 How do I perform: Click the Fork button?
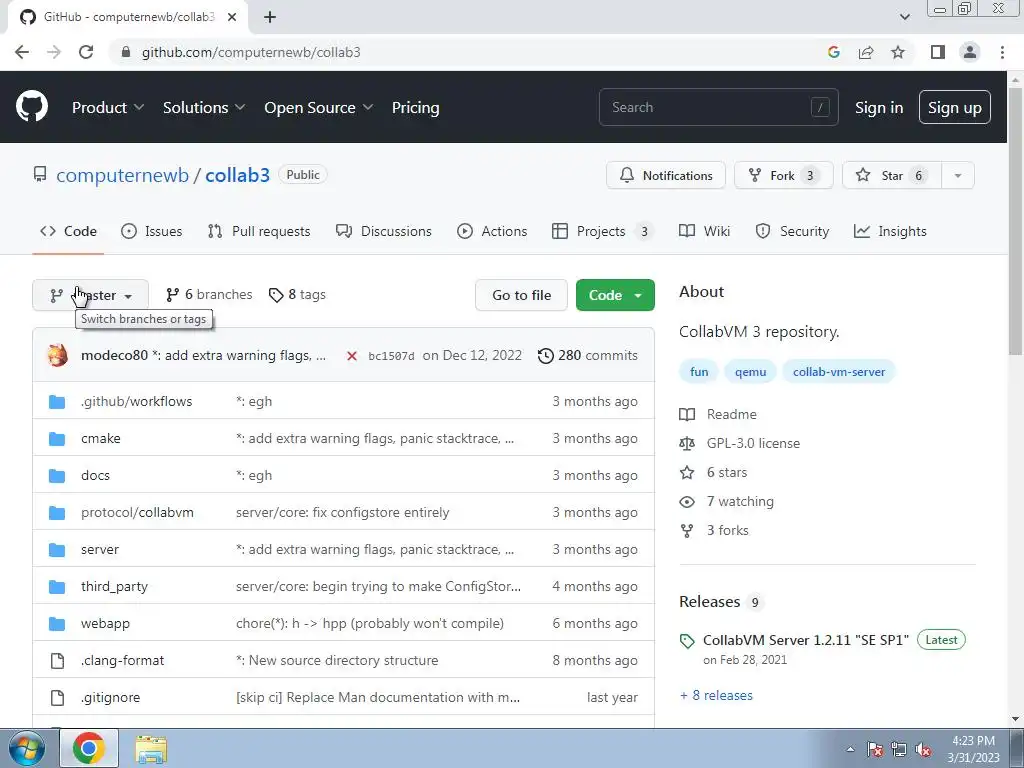pyautogui.click(x=784, y=175)
